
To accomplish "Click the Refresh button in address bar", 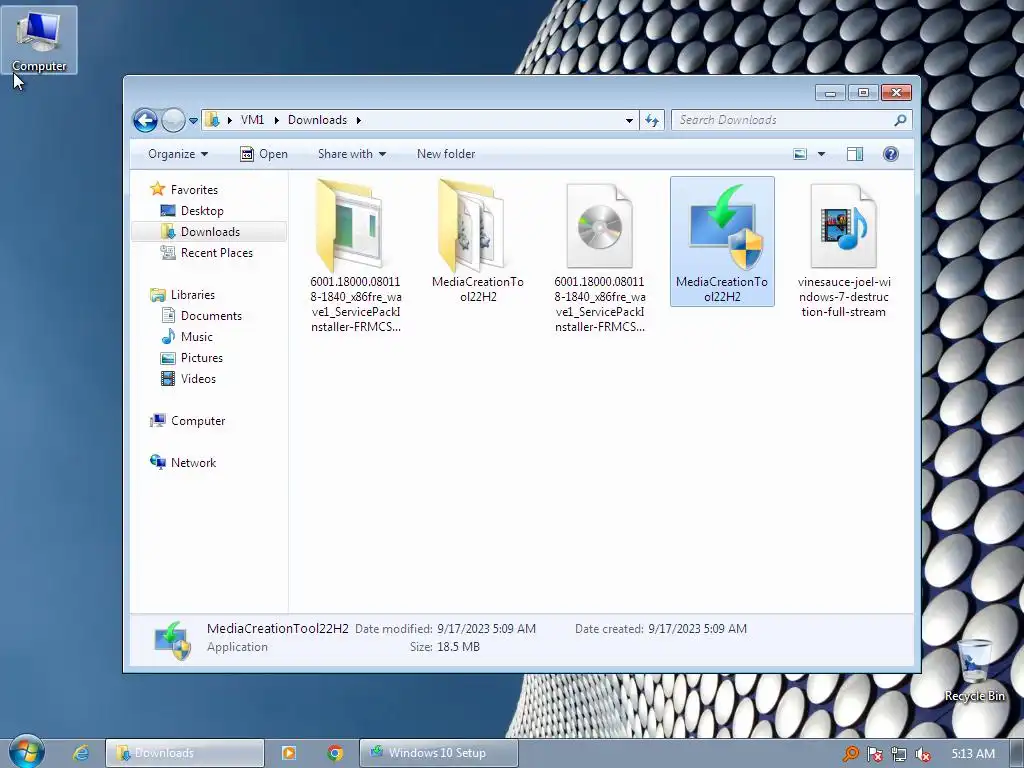I will pyautogui.click(x=652, y=120).
